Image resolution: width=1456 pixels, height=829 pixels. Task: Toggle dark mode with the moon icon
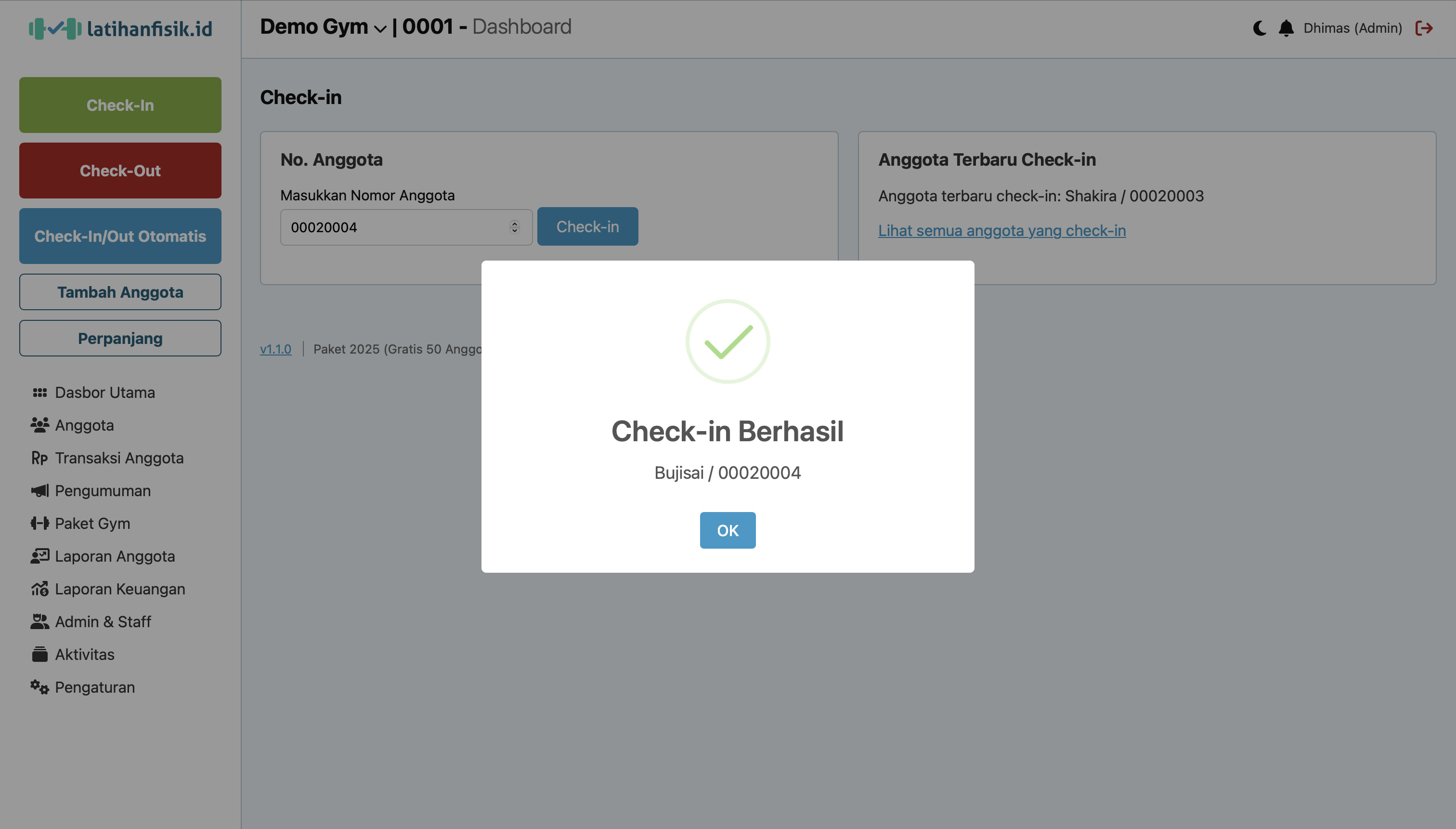click(x=1259, y=28)
